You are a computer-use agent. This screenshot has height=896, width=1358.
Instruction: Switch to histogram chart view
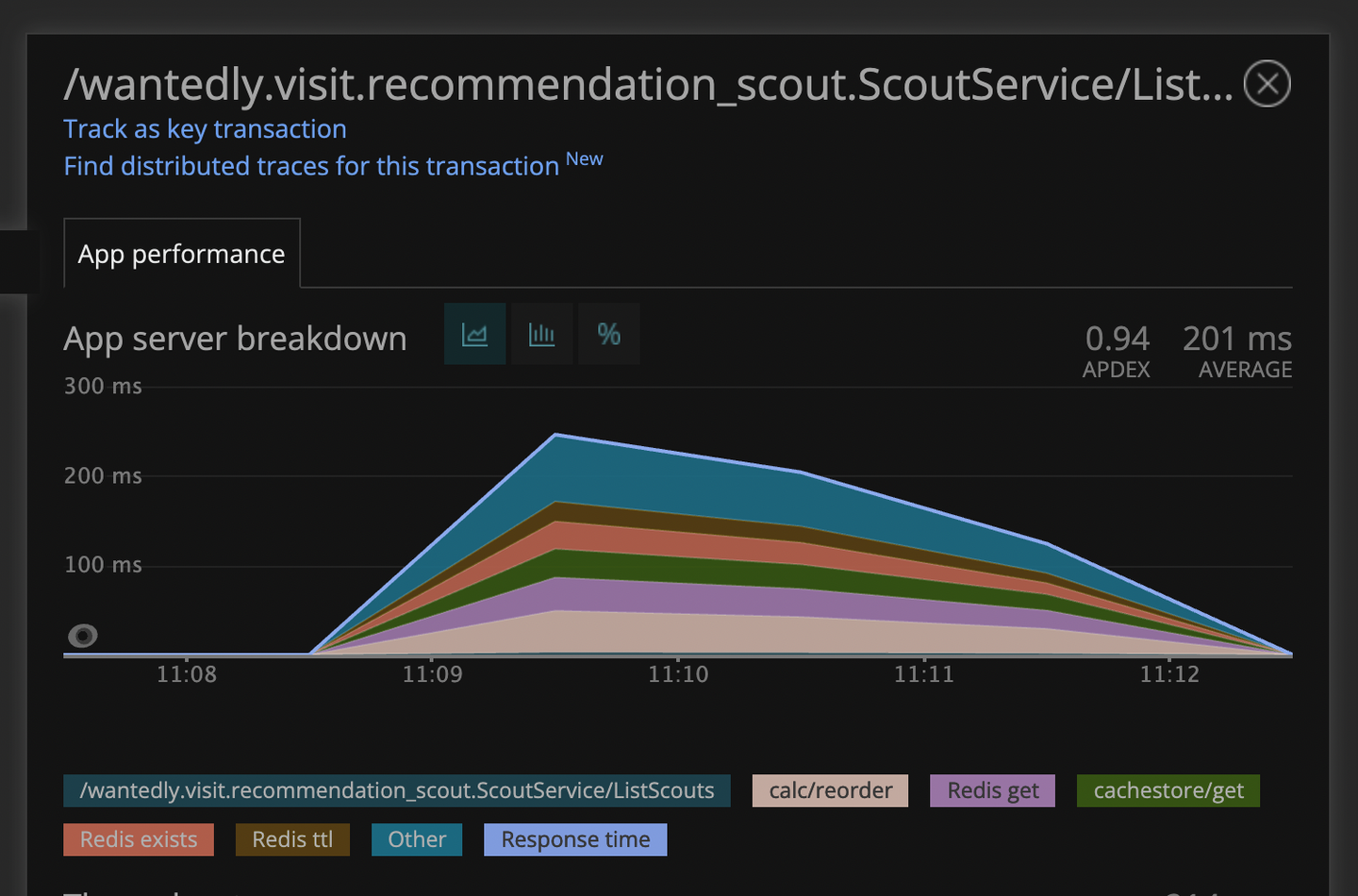pos(542,334)
